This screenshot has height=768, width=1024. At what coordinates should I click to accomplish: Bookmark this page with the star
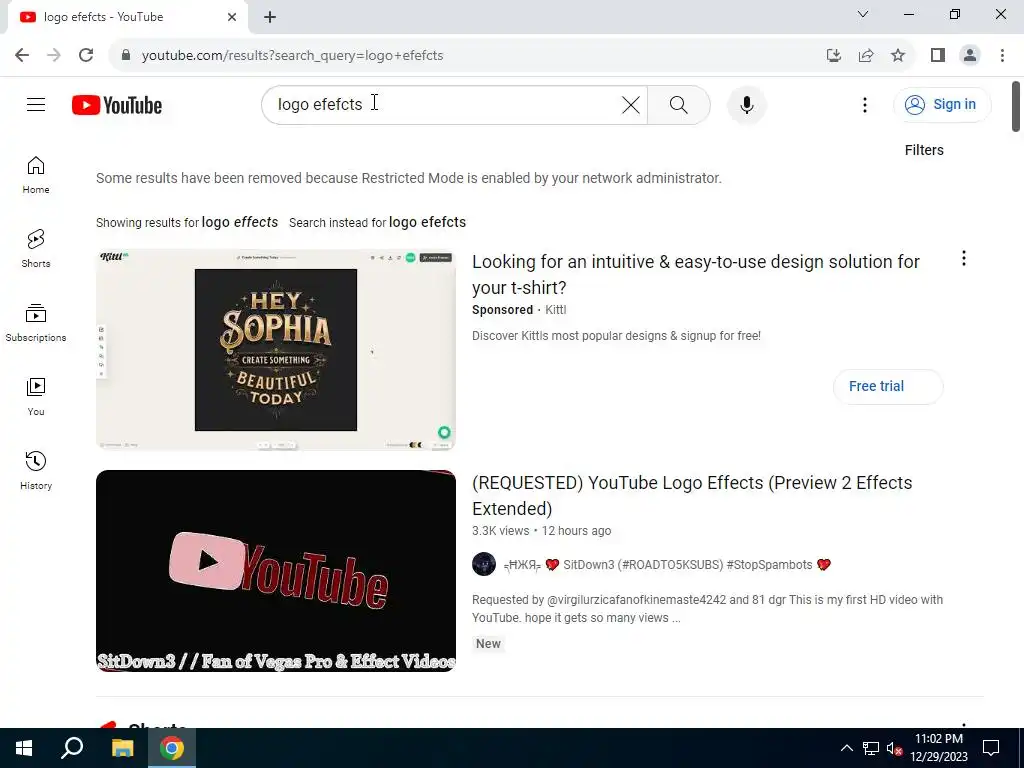(x=898, y=56)
